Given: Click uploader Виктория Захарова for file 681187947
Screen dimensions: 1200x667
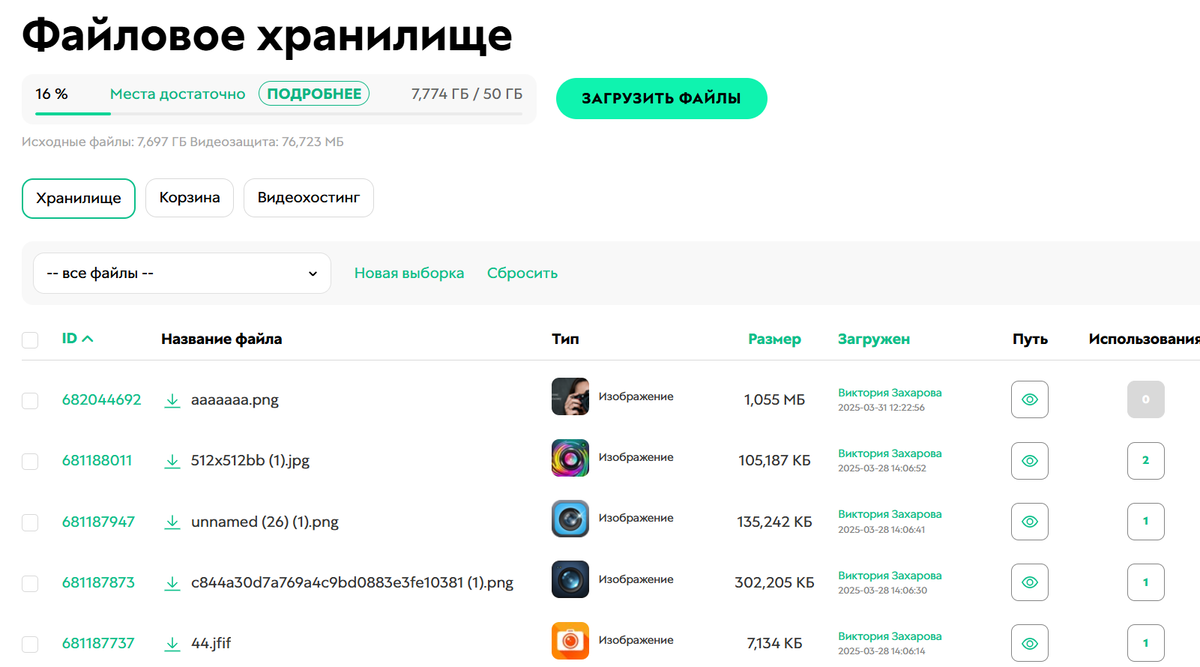Looking at the screenshot, I should [x=890, y=515].
